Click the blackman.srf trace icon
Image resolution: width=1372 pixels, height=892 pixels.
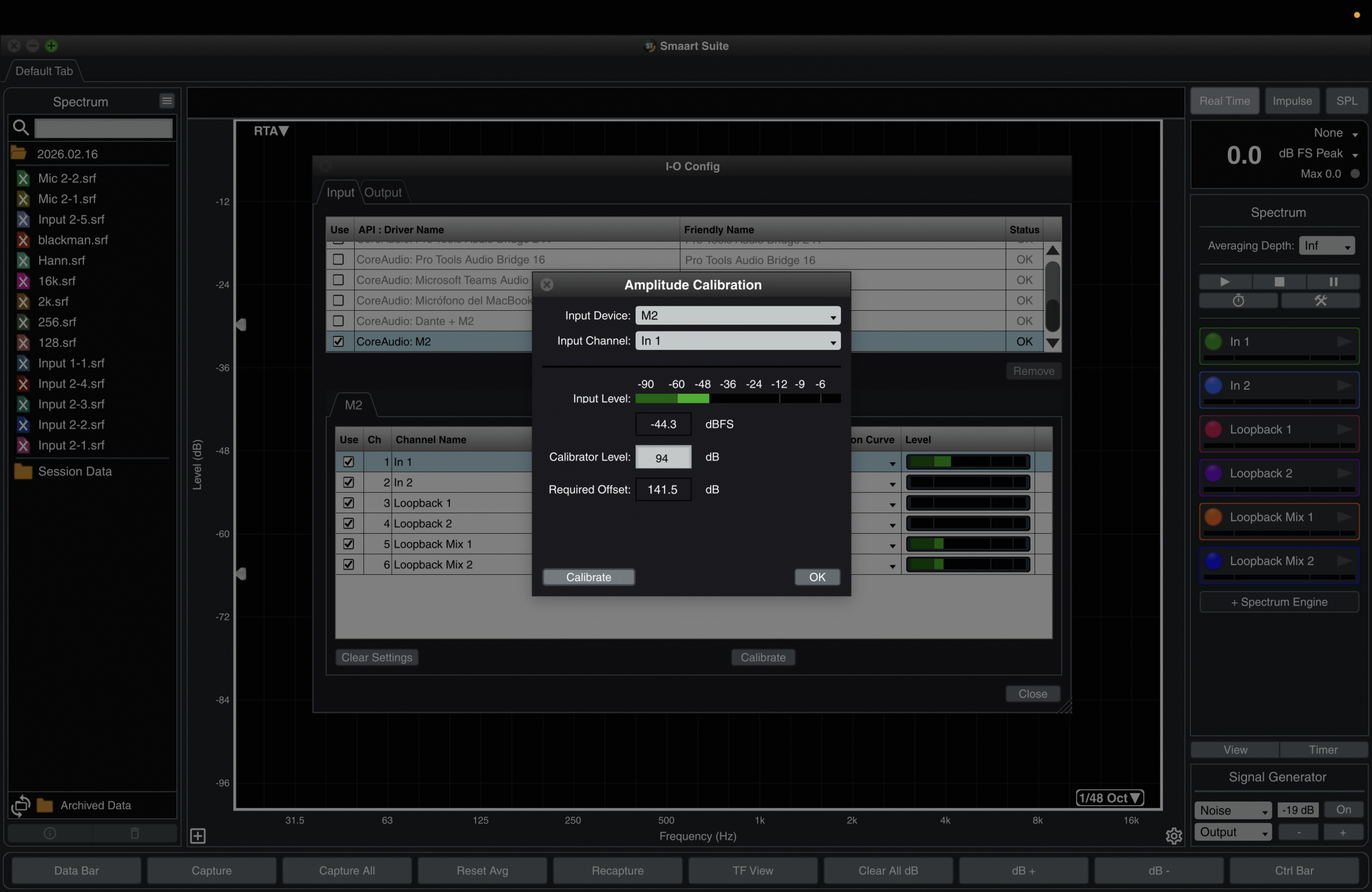[23, 241]
